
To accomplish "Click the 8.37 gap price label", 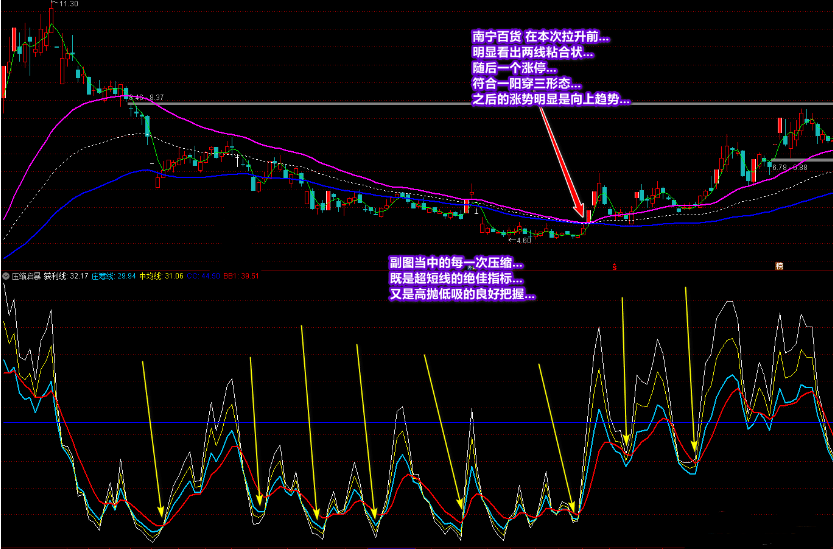I will [157, 98].
